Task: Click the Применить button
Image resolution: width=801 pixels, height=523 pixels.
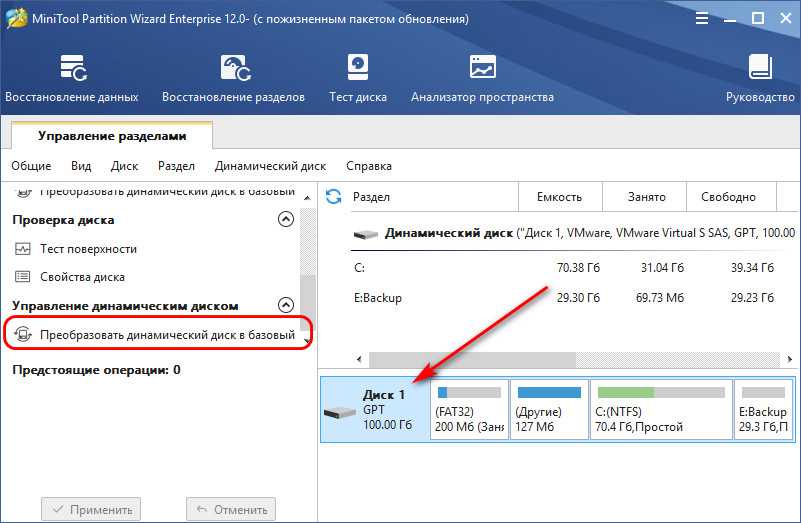Action: (91, 509)
